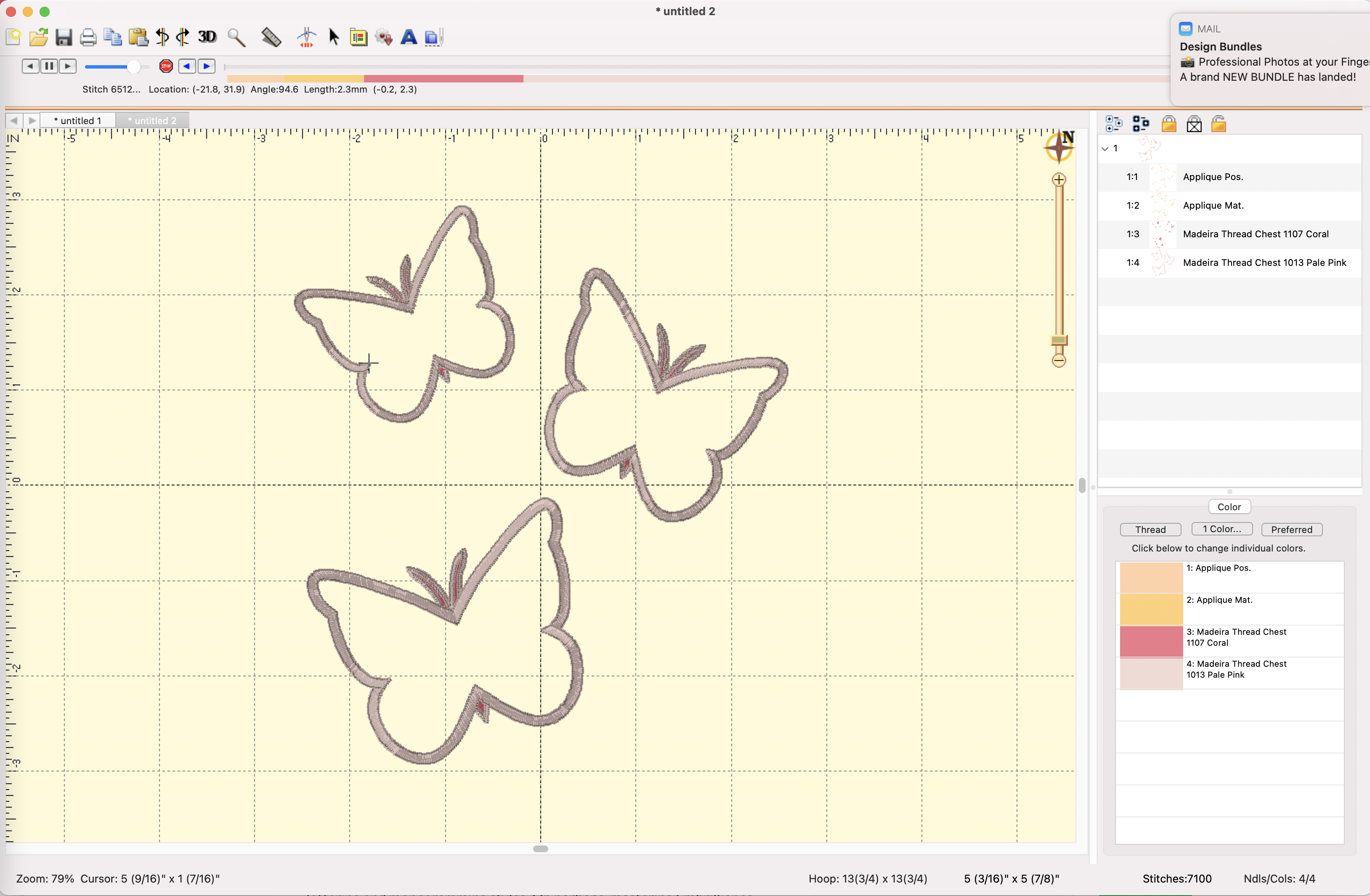Click the crossed-out padlock icon

pos(1194,124)
